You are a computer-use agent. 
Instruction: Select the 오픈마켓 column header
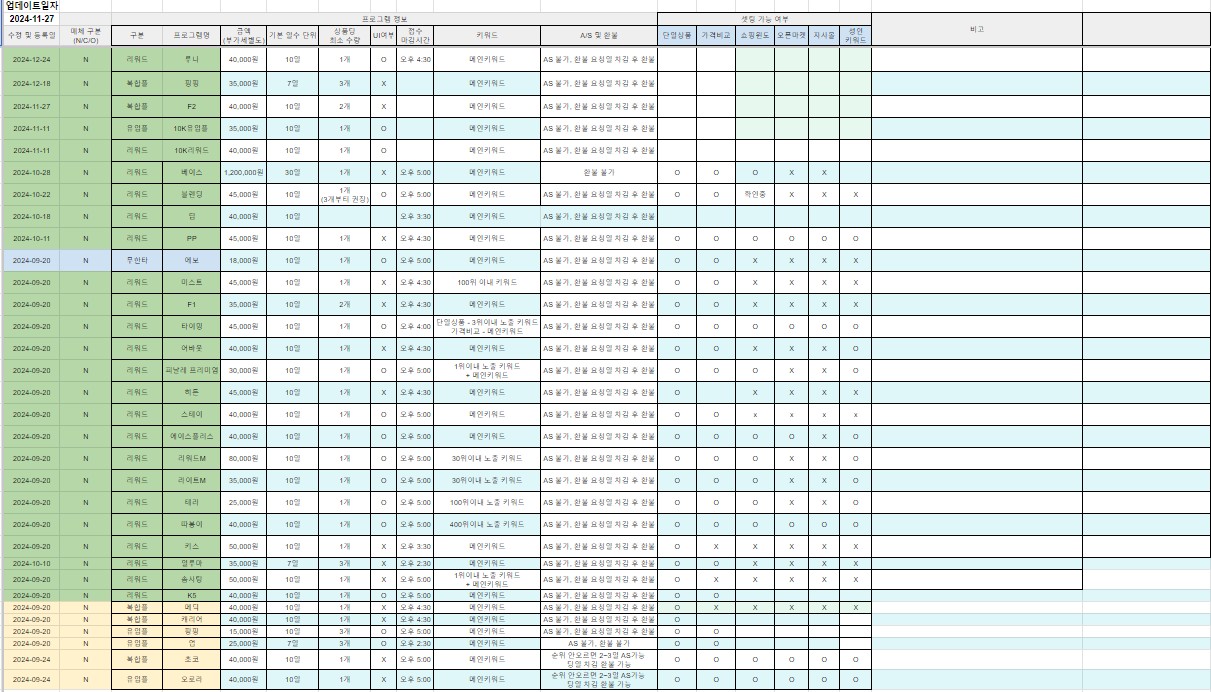coord(791,34)
